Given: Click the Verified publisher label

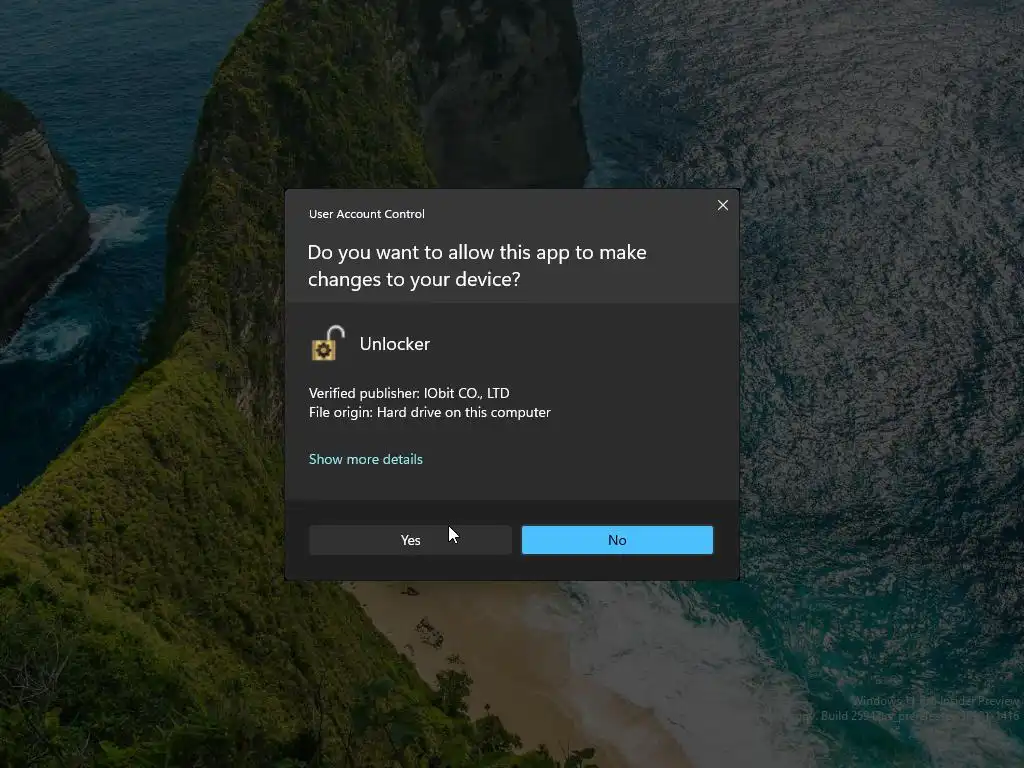Looking at the screenshot, I should tap(364, 393).
